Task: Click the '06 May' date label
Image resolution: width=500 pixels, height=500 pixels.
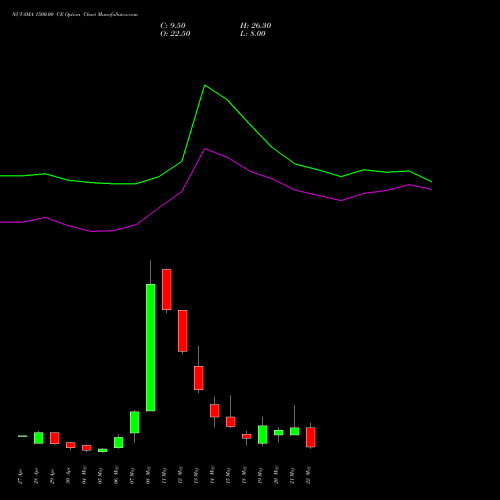Action: pos(116,475)
